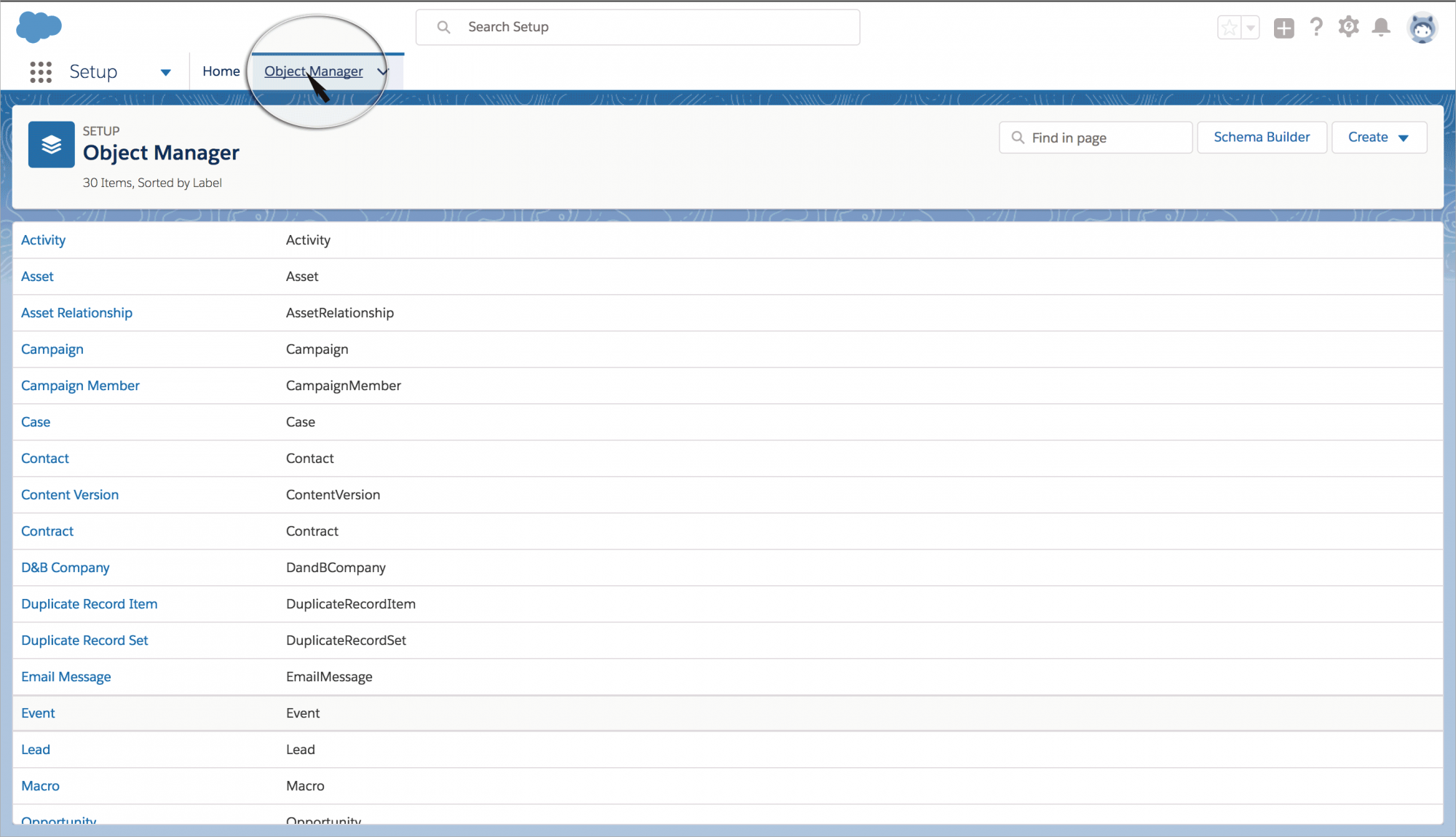The width and height of the screenshot is (1456, 837).
Task: Select the Object Manager tab
Action: click(313, 71)
